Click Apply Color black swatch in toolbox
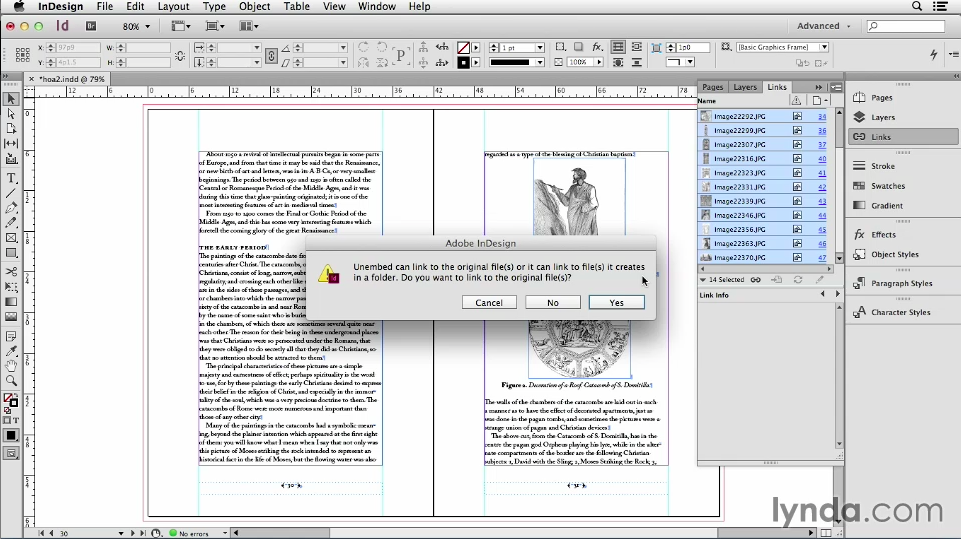The height and width of the screenshot is (539, 961). point(11,436)
